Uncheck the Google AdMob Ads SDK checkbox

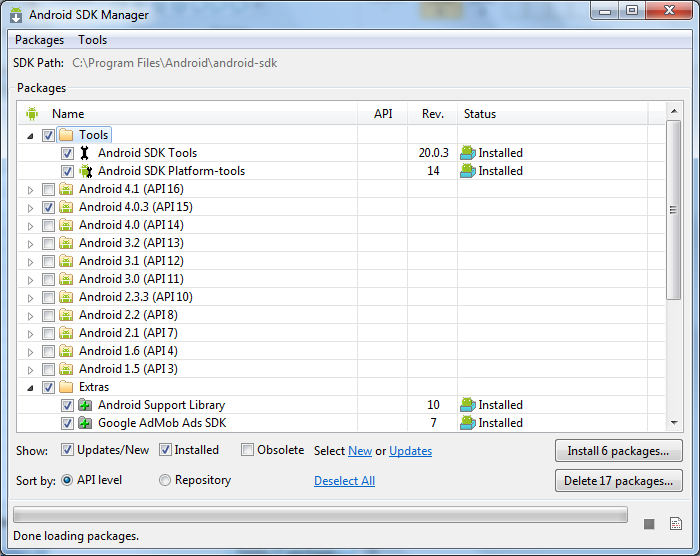67,423
